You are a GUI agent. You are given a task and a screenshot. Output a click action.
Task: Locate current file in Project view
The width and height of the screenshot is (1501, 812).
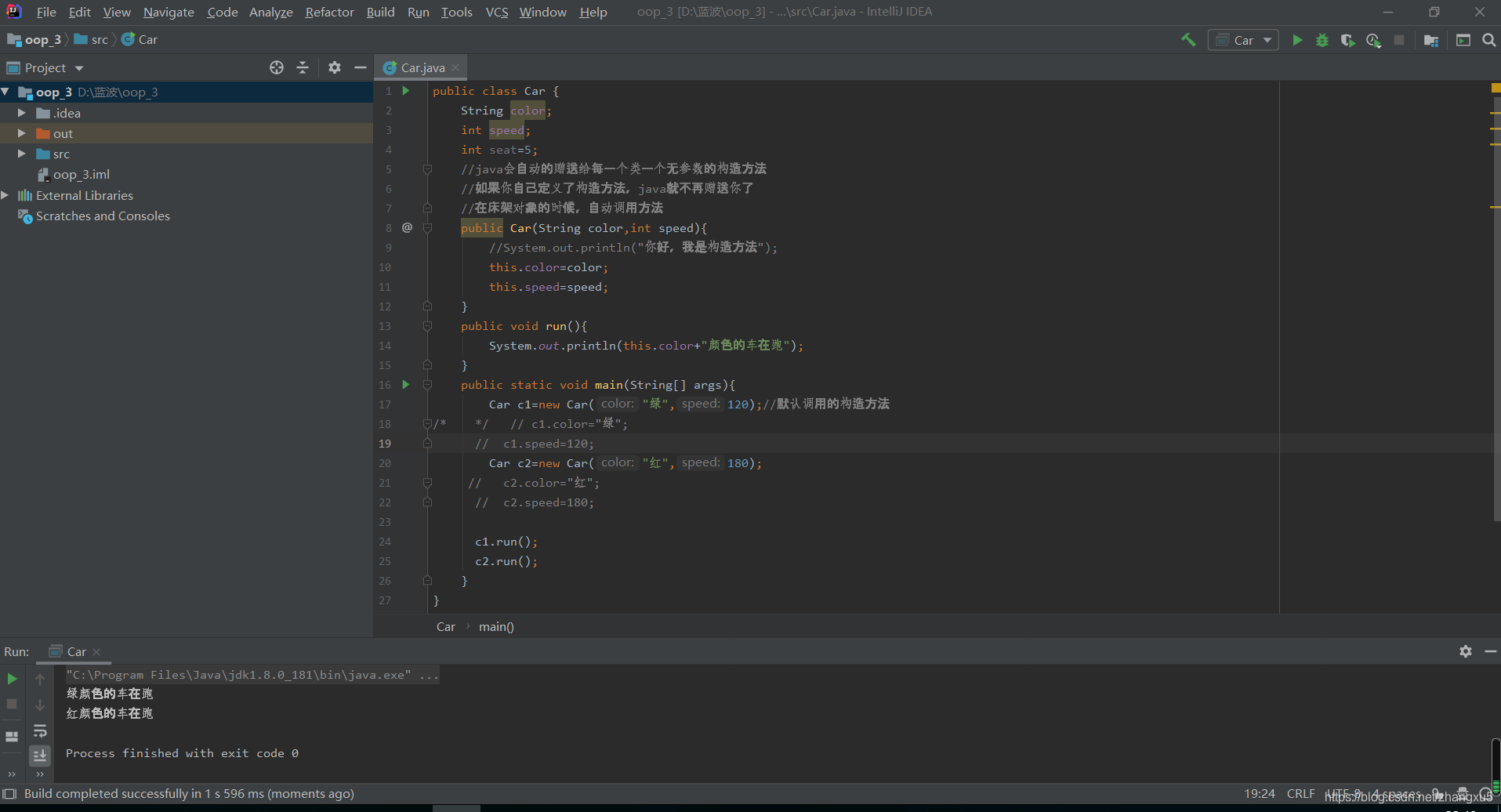(x=277, y=67)
